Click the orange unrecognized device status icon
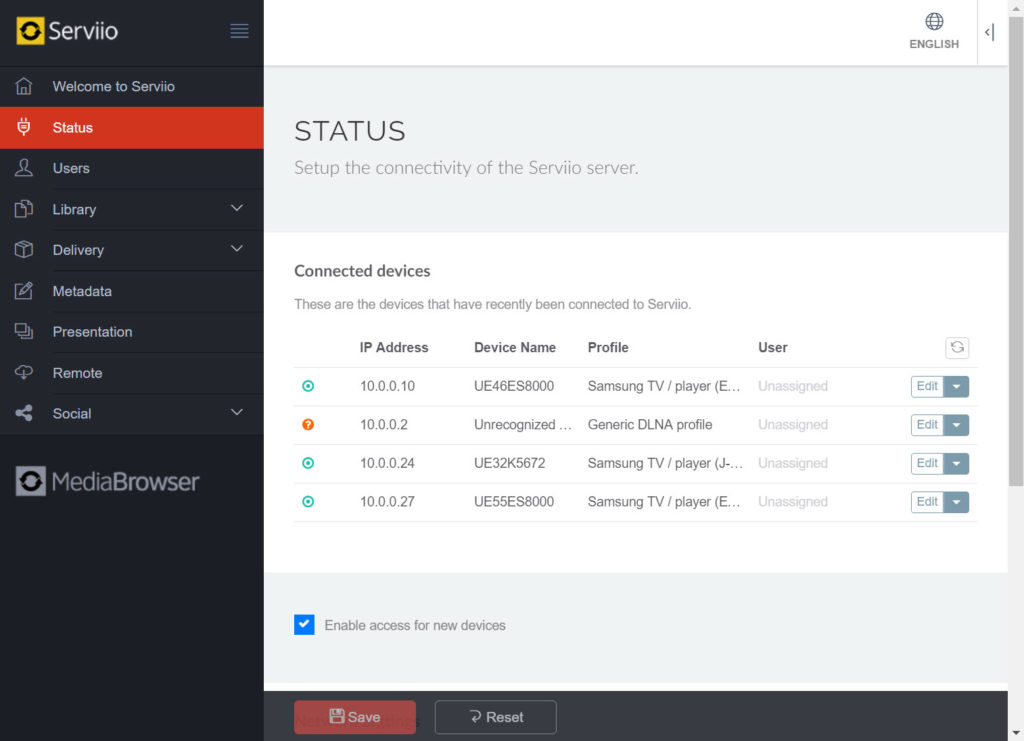This screenshot has width=1024, height=741. [x=308, y=424]
